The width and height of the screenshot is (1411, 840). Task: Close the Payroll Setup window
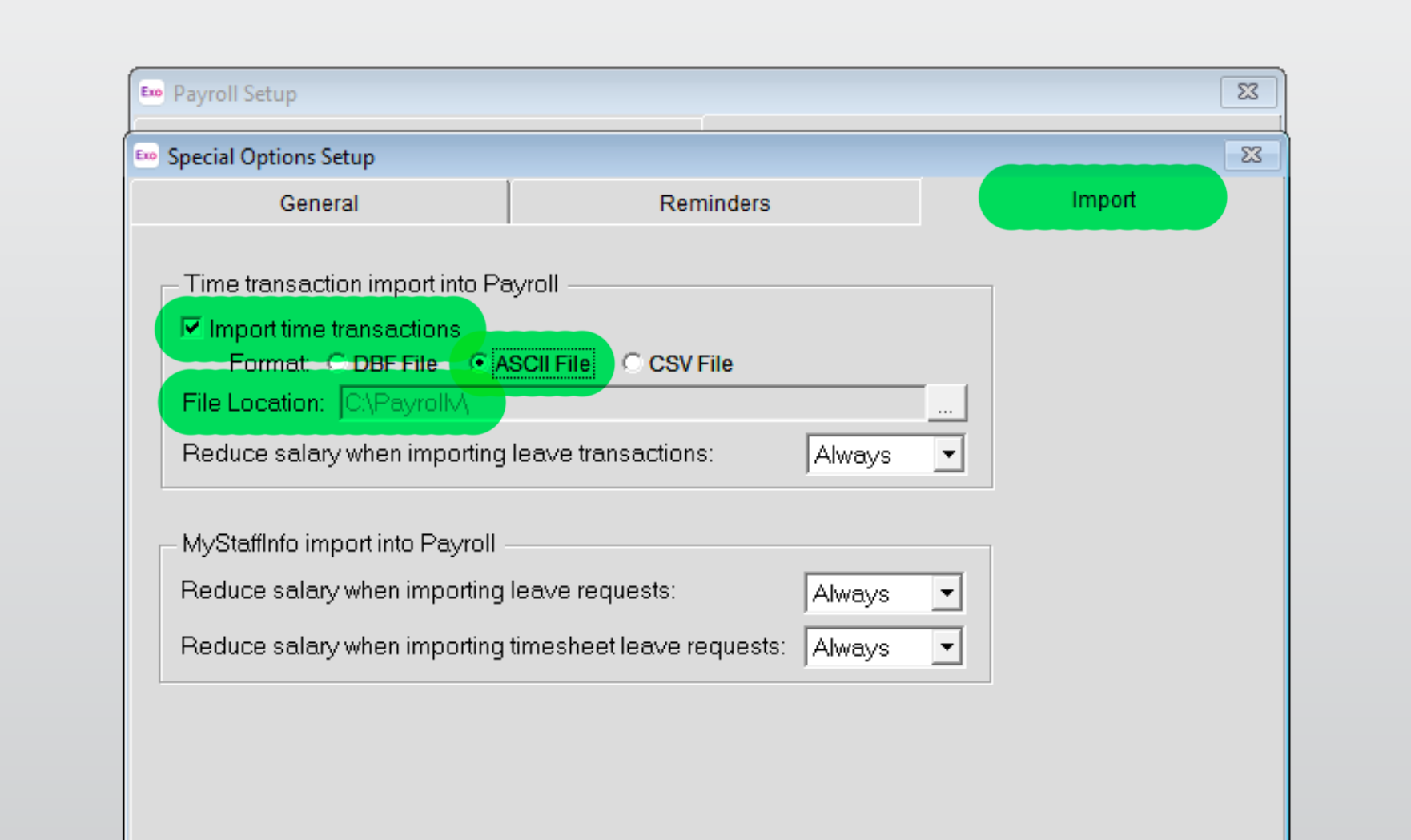click(x=1247, y=92)
